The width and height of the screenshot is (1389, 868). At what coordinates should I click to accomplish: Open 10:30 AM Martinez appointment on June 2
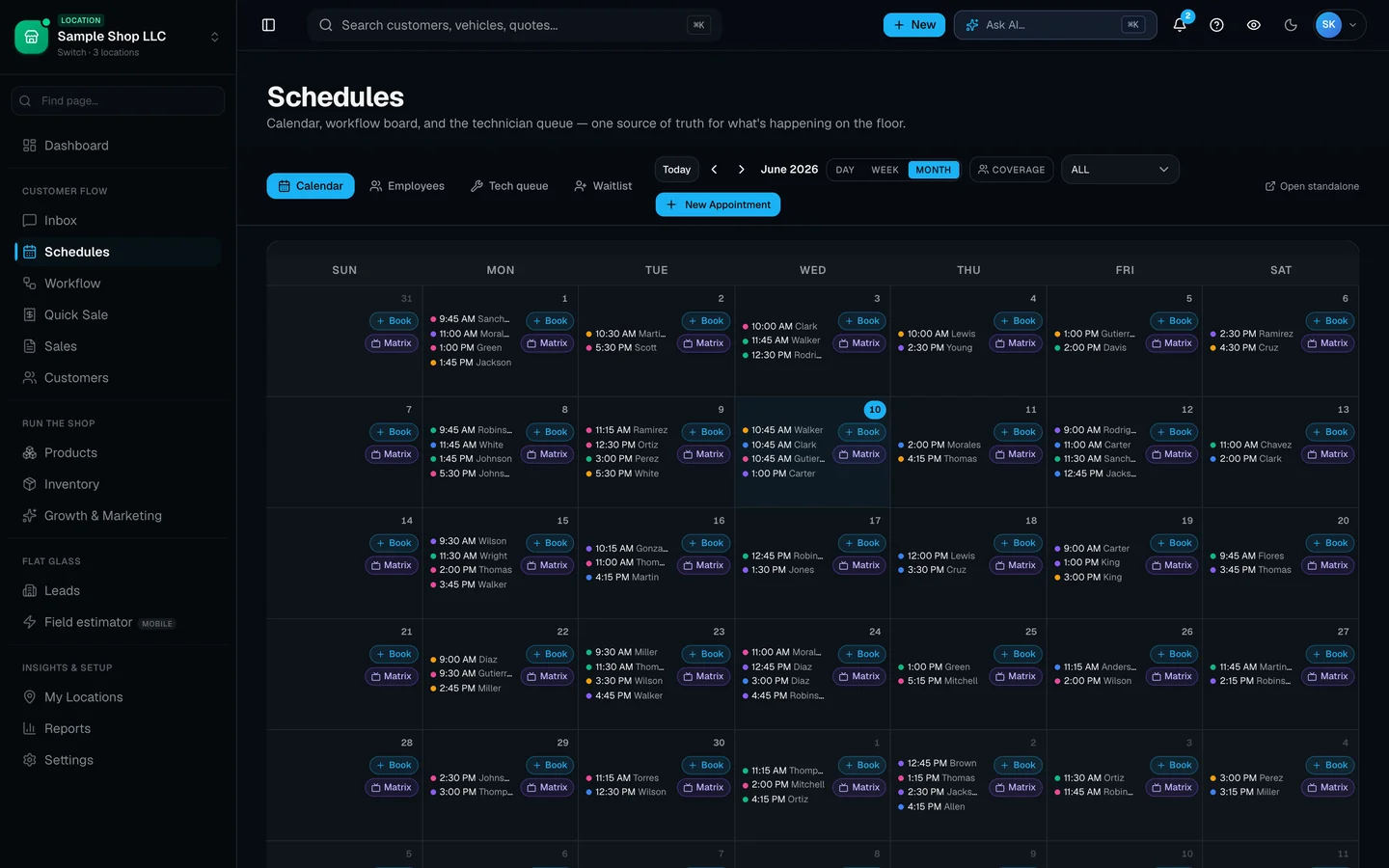click(626, 334)
